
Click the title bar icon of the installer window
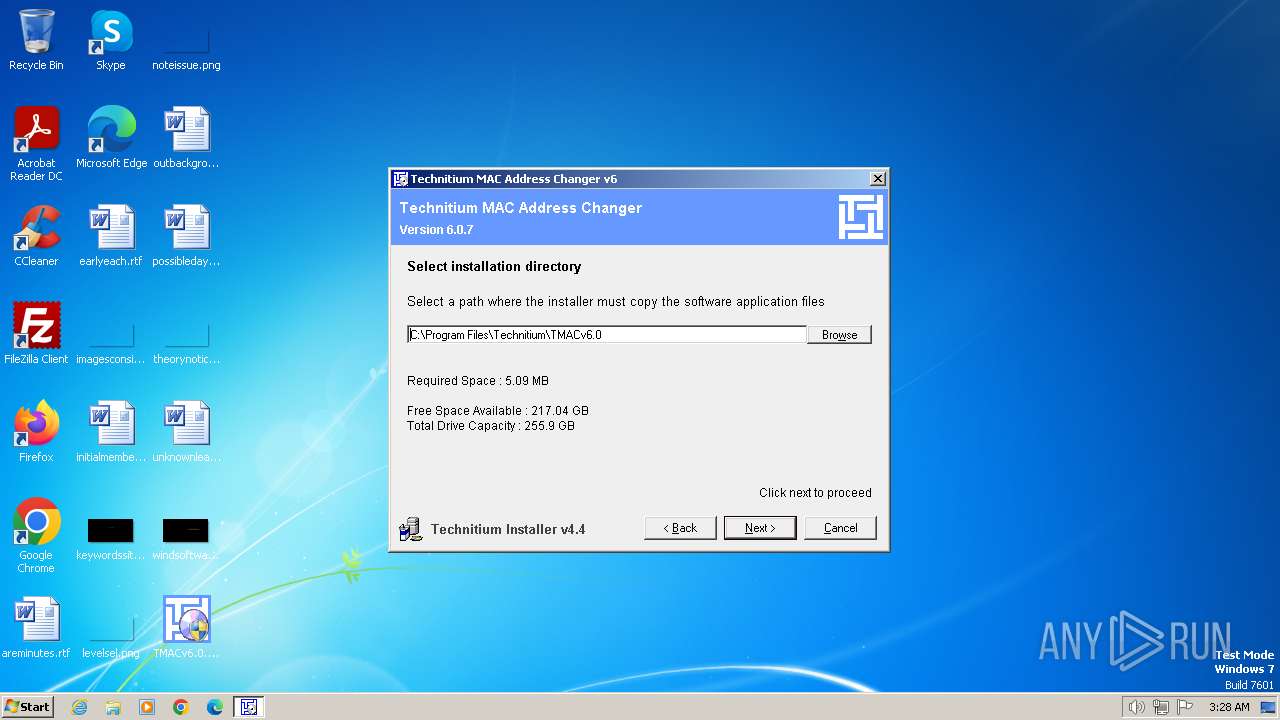click(400, 179)
